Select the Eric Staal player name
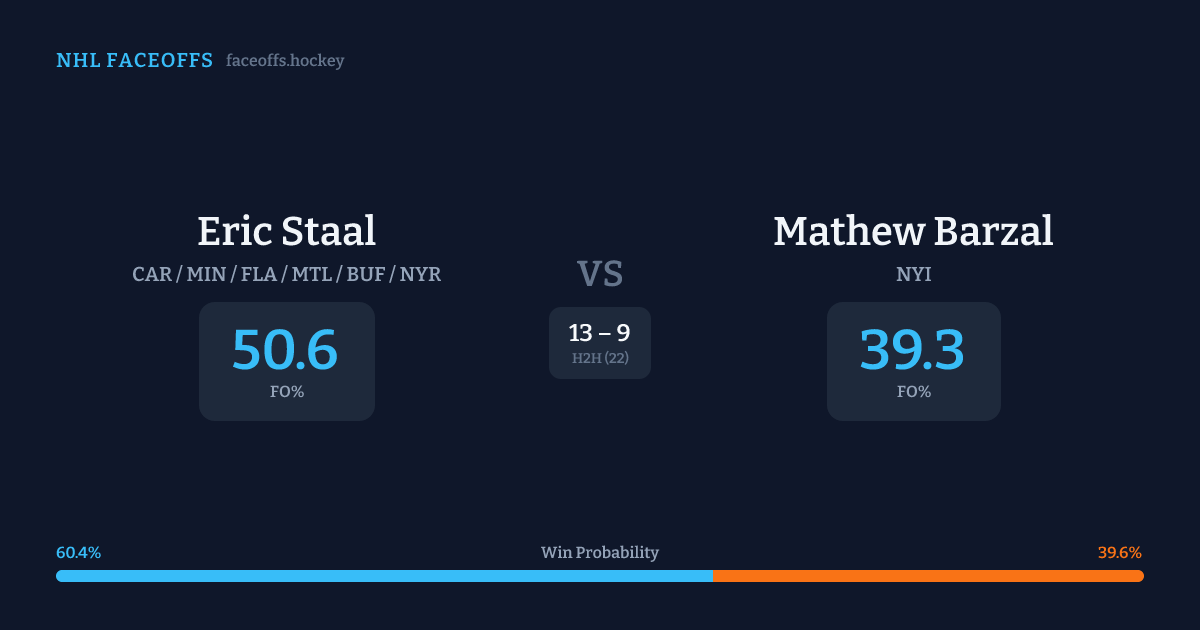The image size is (1200, 630). (x=286, y=231)
